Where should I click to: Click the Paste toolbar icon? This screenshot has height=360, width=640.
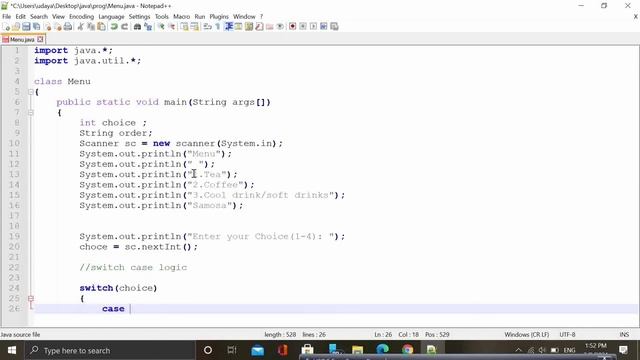[x=101, y=27]
